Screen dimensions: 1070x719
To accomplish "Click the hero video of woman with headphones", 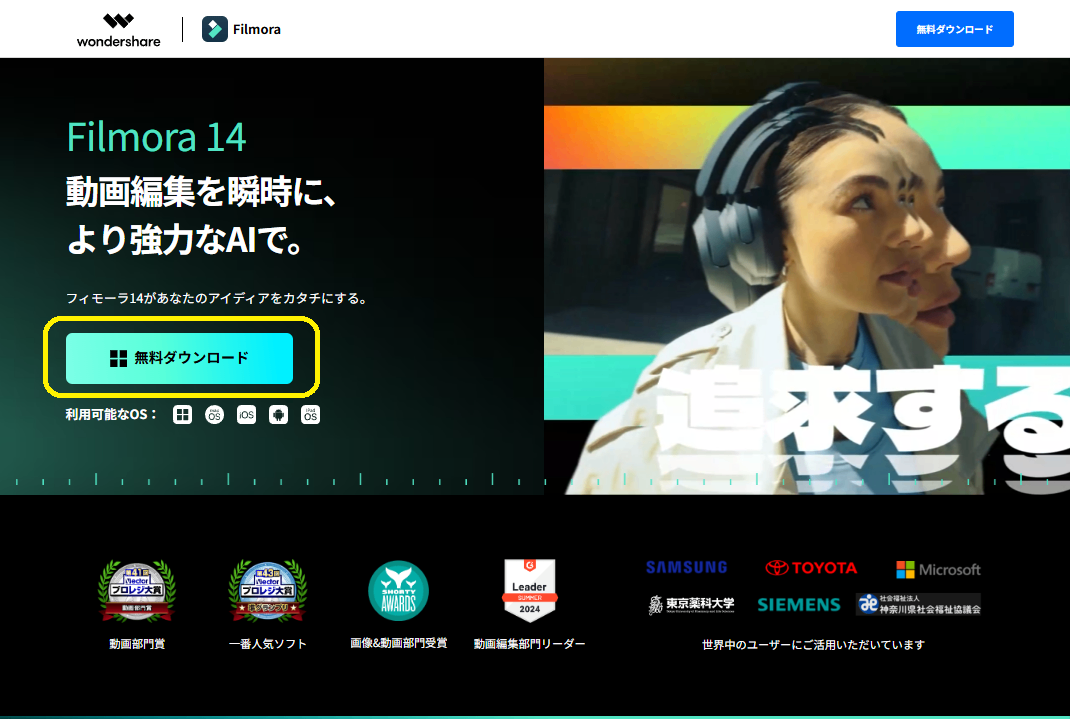I will [x=807, y=276].
